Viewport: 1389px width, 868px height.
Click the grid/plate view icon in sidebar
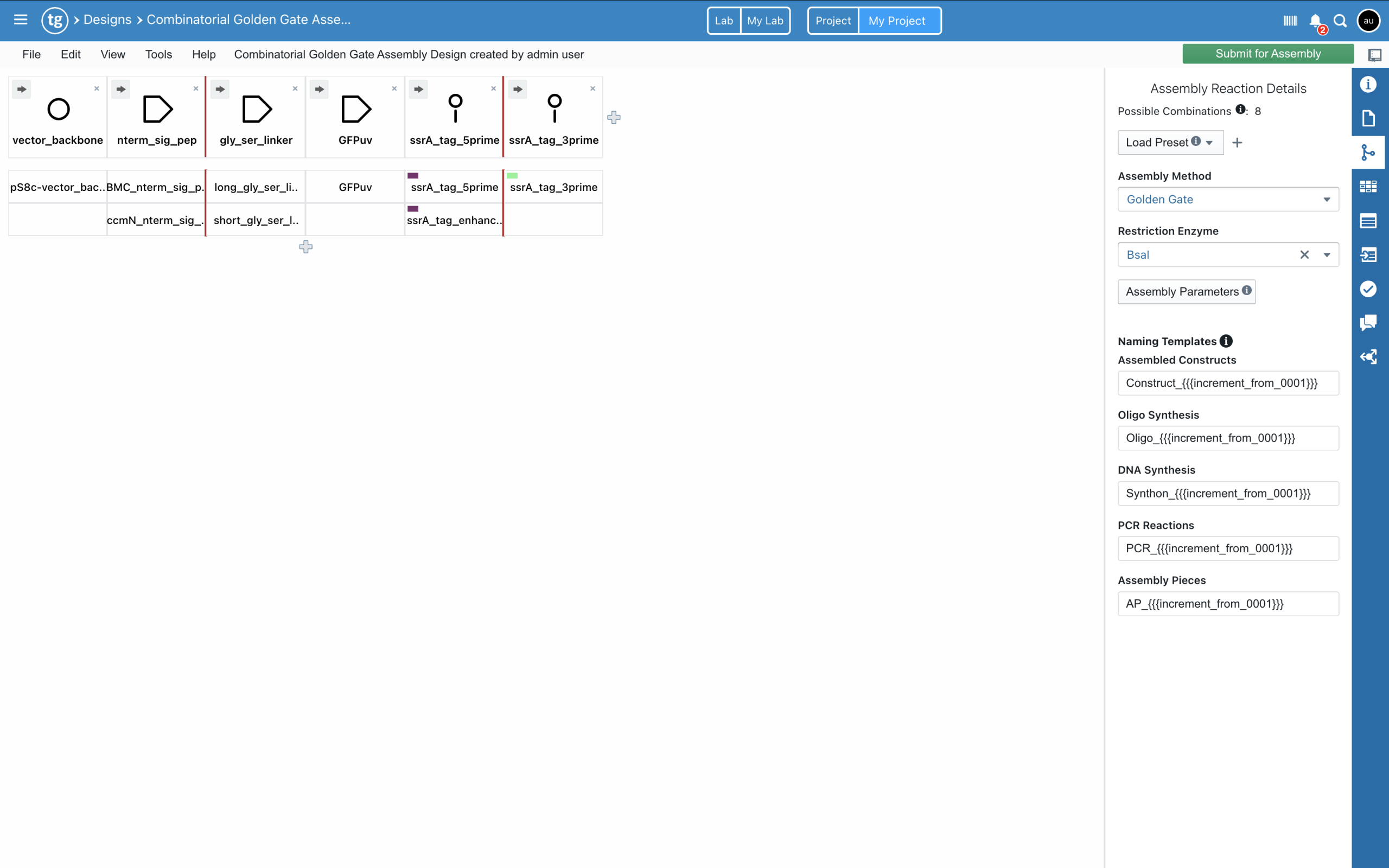point(1369,186)
